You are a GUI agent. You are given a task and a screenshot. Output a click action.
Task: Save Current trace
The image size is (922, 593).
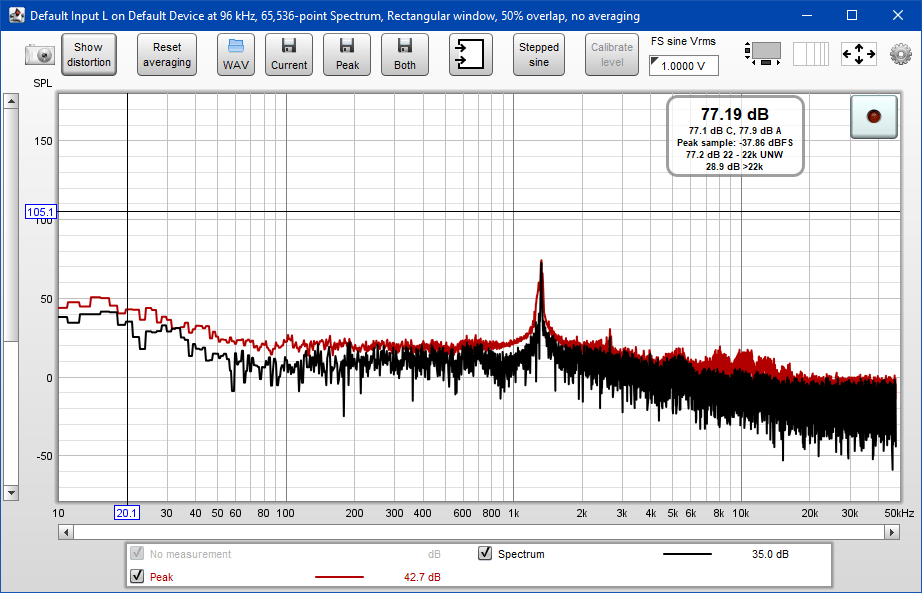point(289,55)
